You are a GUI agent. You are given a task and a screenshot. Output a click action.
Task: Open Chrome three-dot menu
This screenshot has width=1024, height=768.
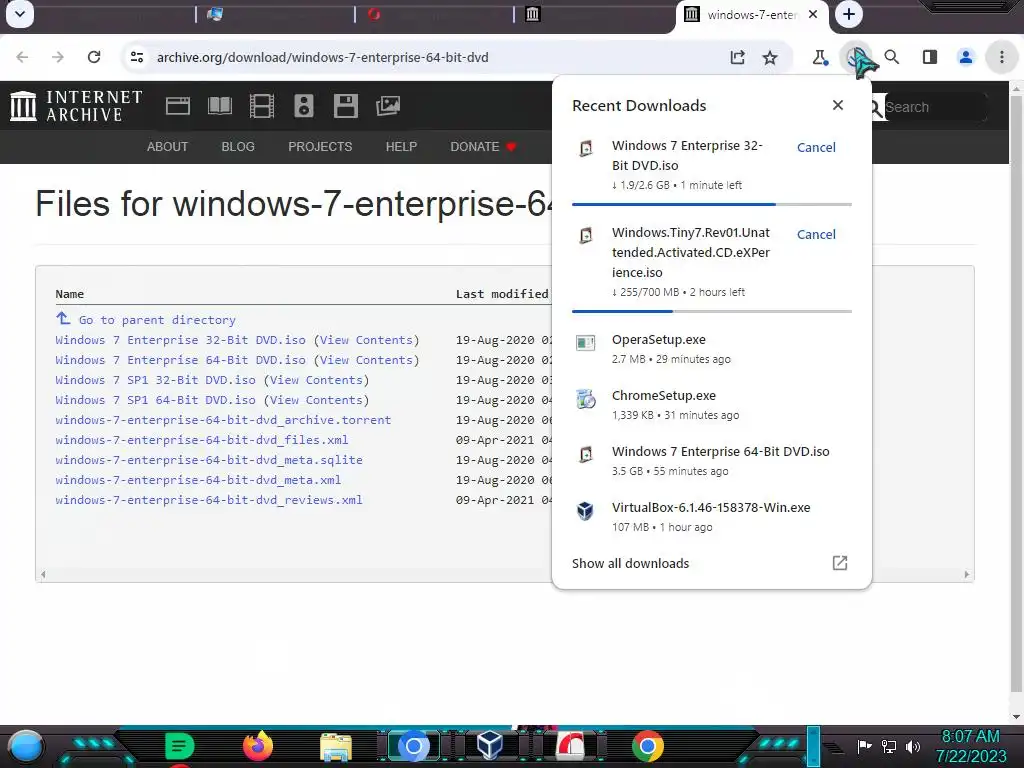click(1002, 57)
